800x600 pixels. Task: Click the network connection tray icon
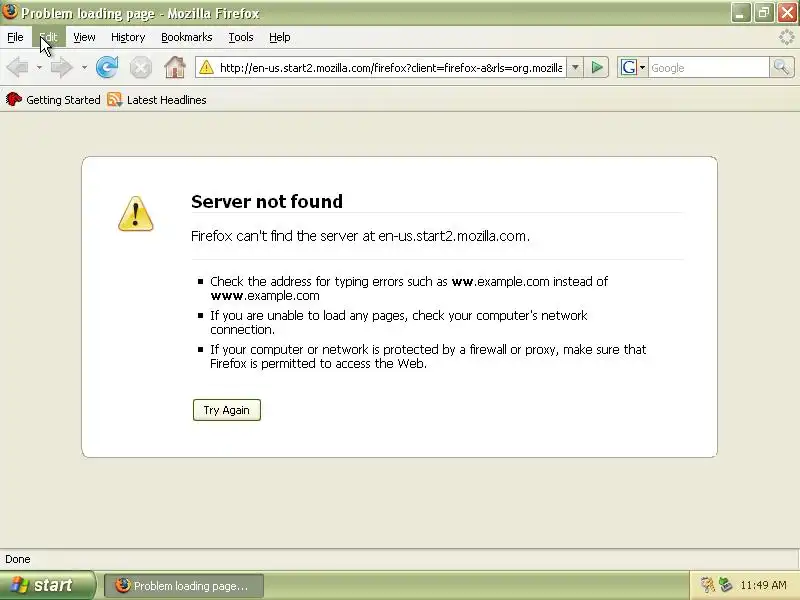click(725, 585)
